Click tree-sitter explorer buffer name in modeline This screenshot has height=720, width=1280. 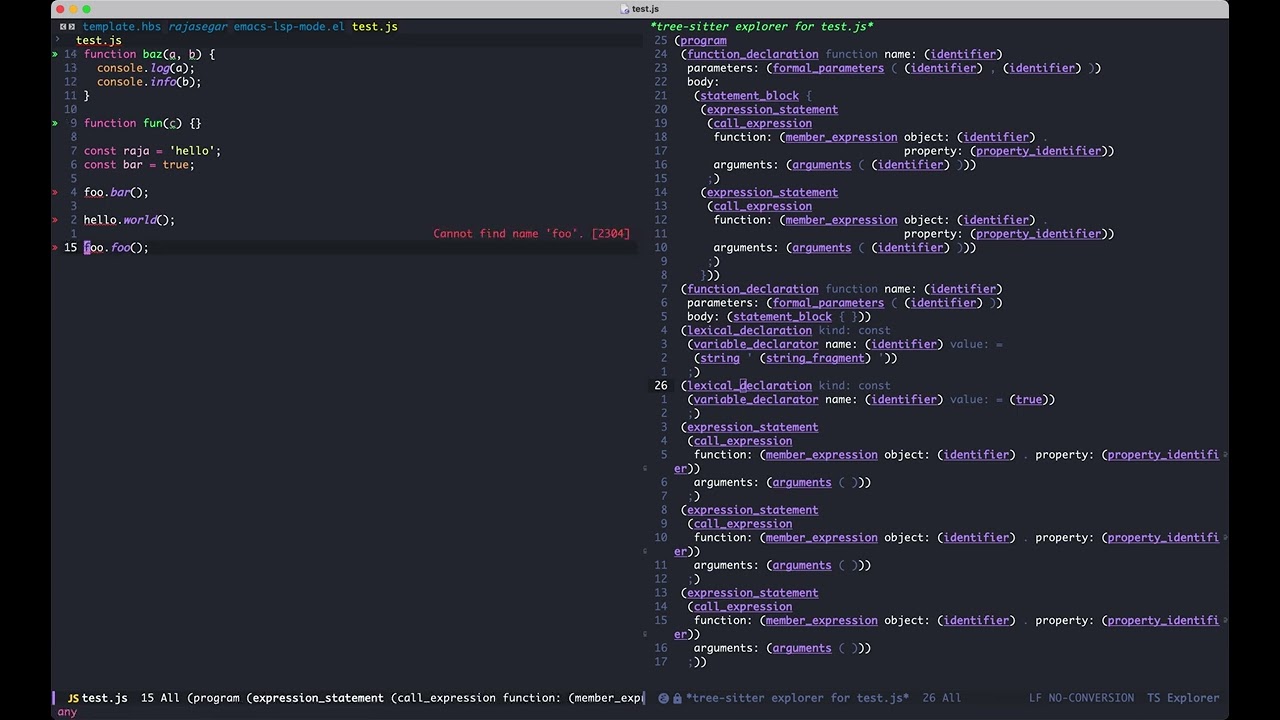click(797, 698)
